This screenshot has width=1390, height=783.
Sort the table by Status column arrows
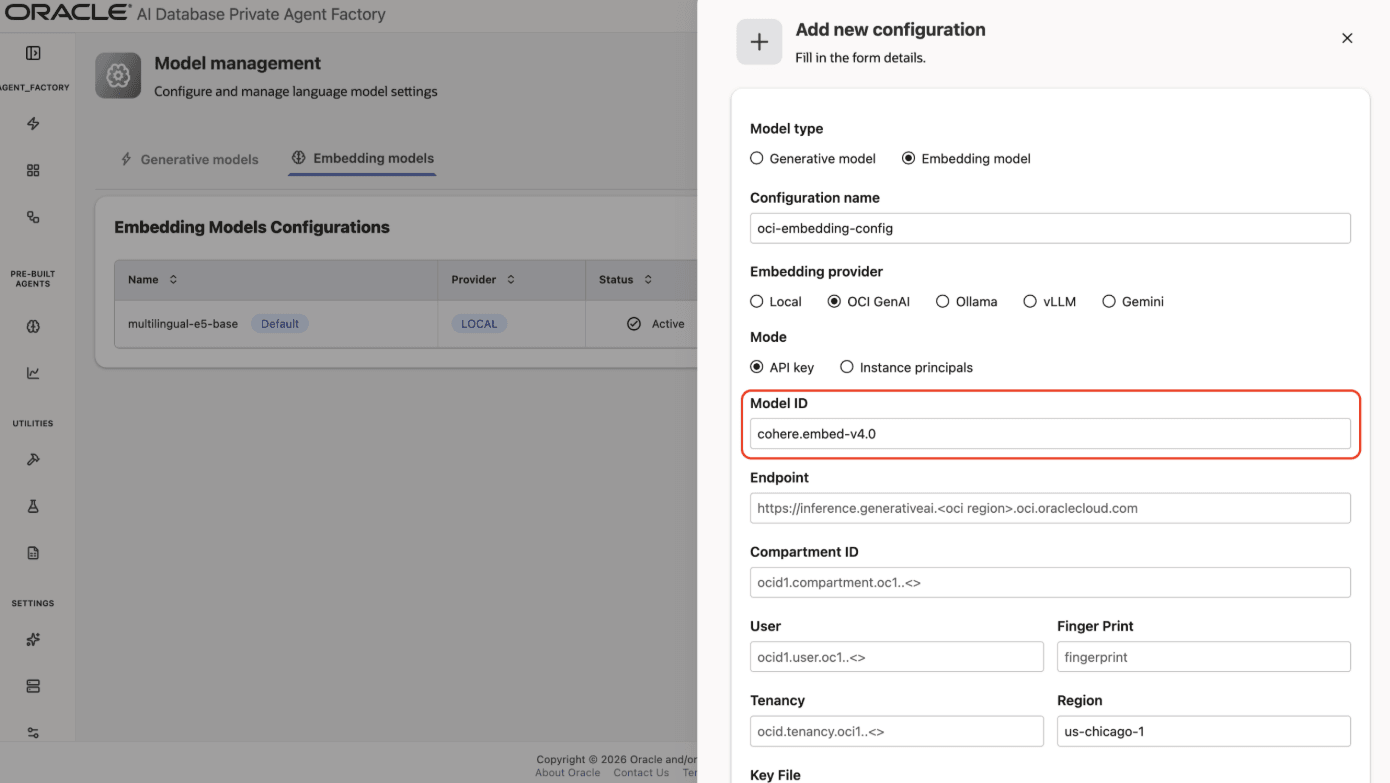point(648,280)
